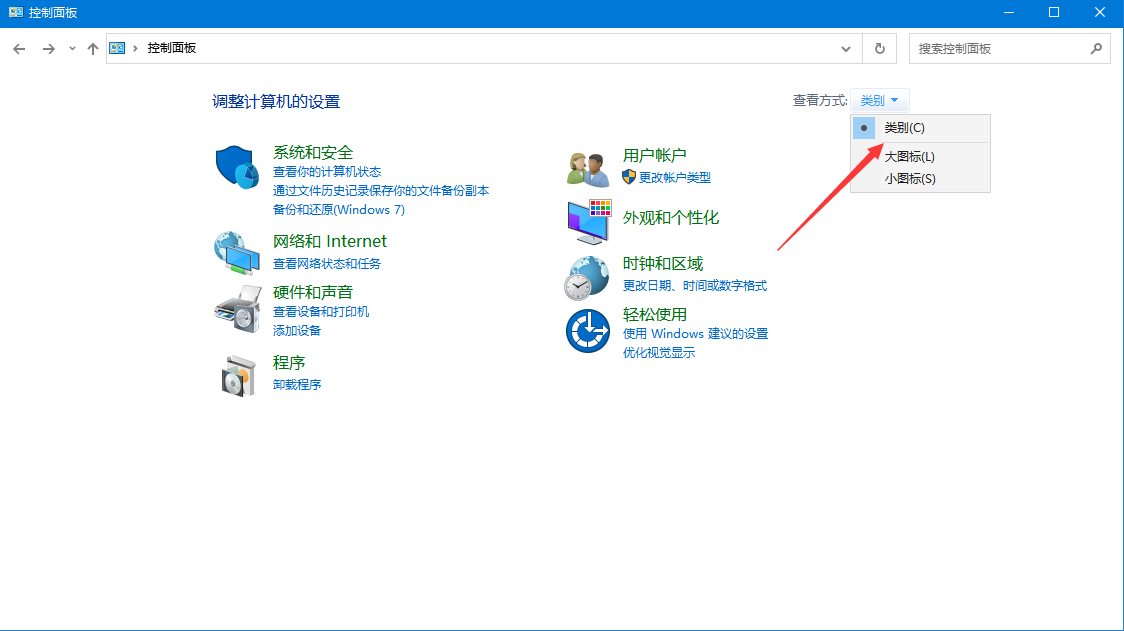Click the 轻松使用 blue circle icon
1124x631 pixels.
588,331
